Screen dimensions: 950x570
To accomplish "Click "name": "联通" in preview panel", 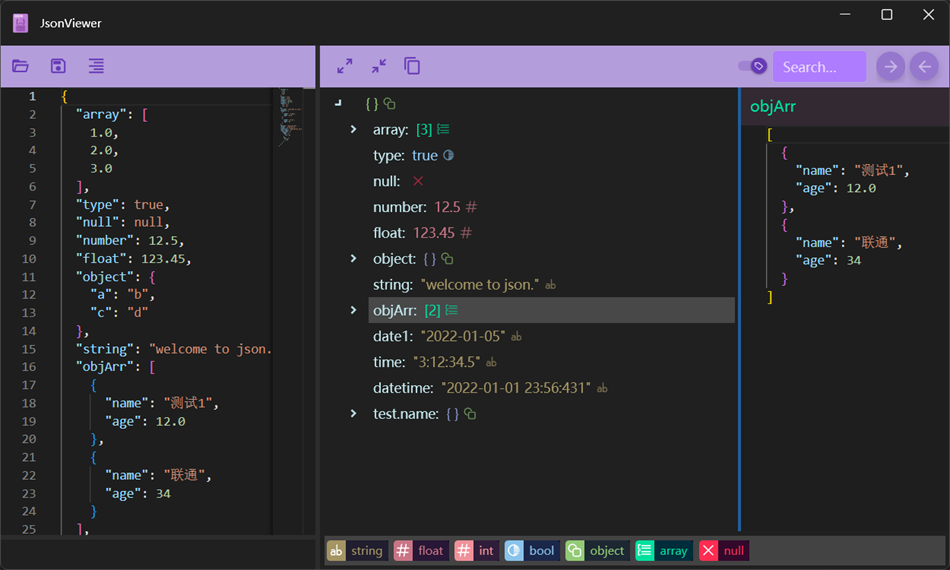I will pyautogui.click(x=848, y=242).
